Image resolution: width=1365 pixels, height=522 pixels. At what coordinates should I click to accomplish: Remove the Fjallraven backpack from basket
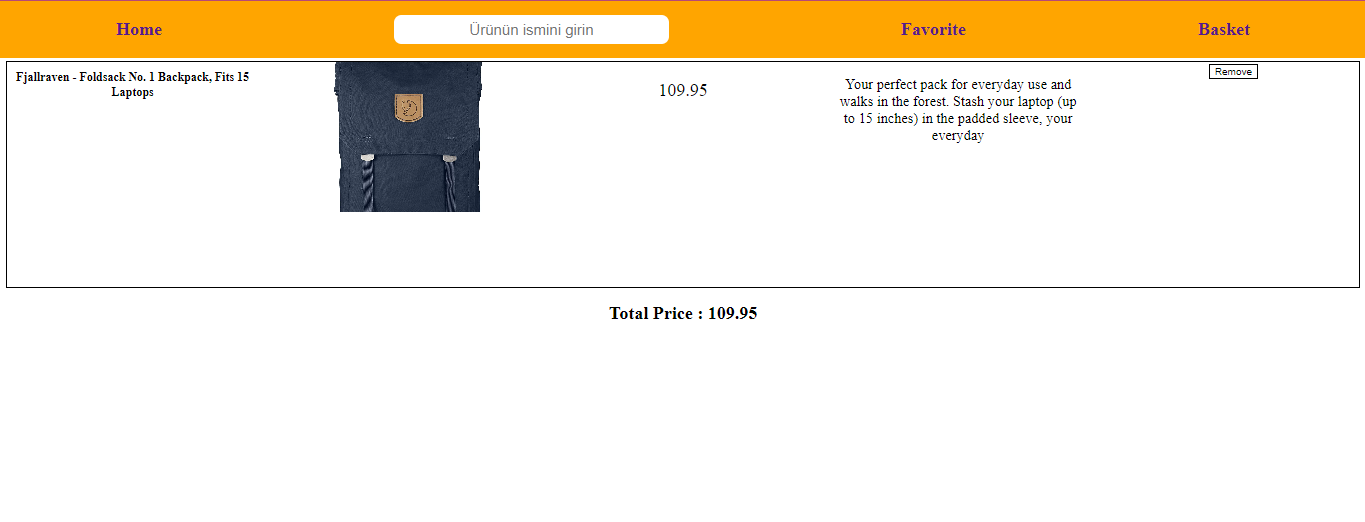(x=1233, y=71)
